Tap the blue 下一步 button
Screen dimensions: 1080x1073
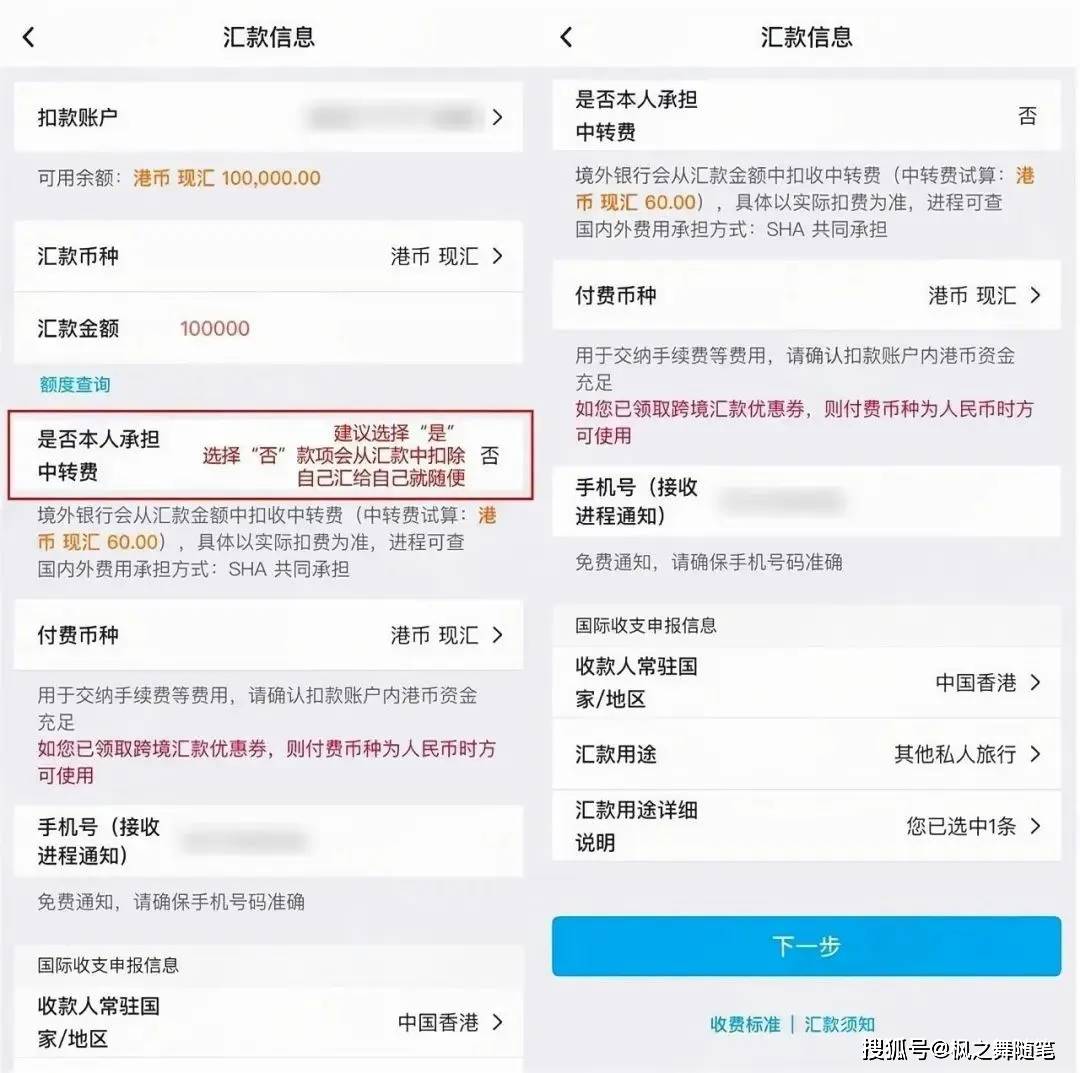pyautogui.click(x=806, y=946)
